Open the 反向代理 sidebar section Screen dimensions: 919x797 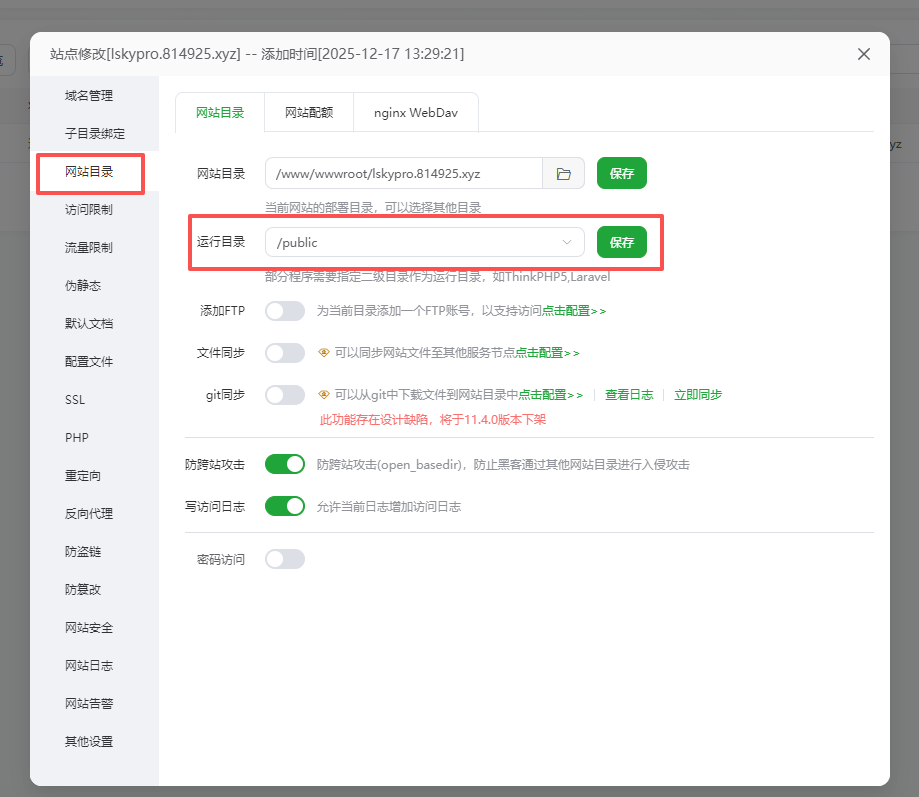(x=87, y=513)
